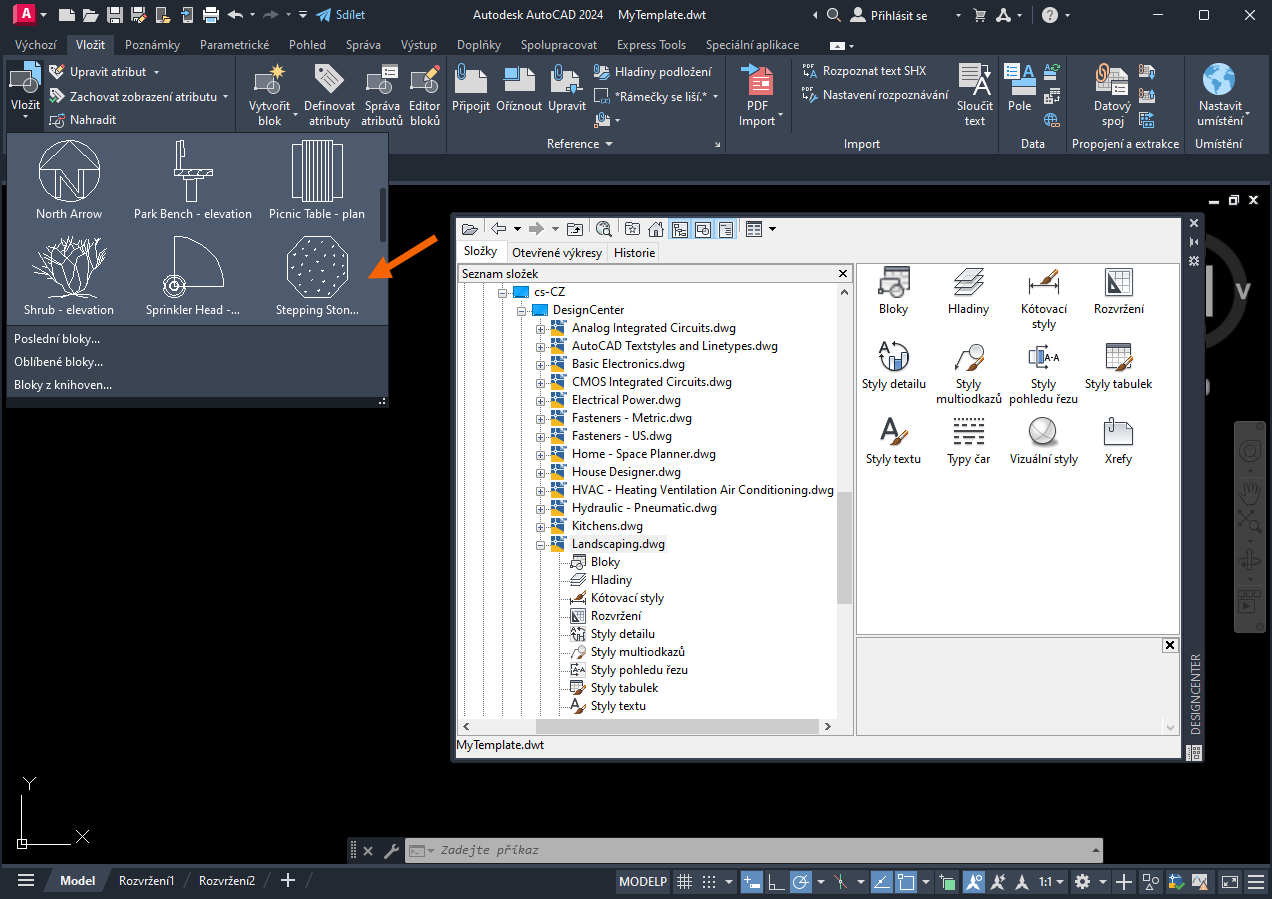
Task: Toggle grid display in status bar
Action: 685,882
